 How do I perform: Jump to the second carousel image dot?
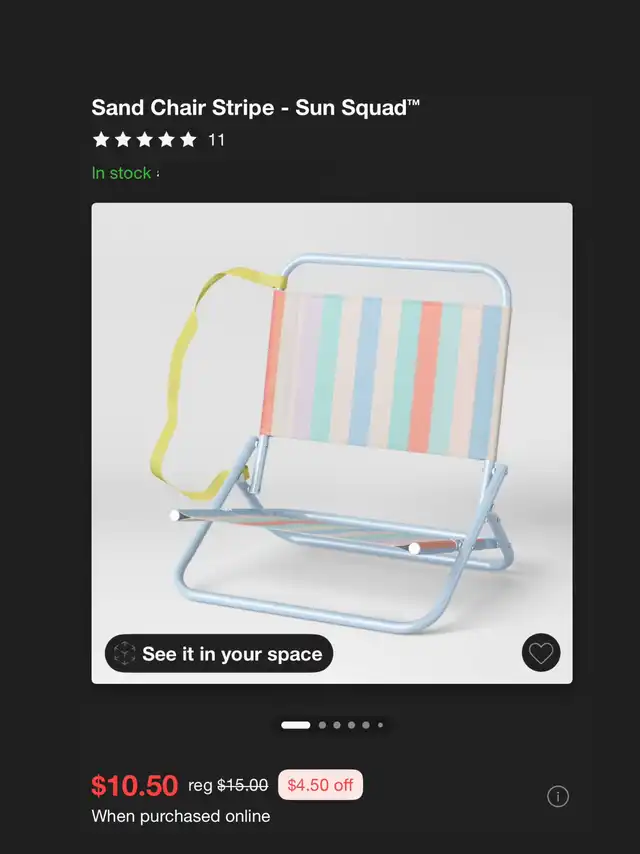click(322, 725)
